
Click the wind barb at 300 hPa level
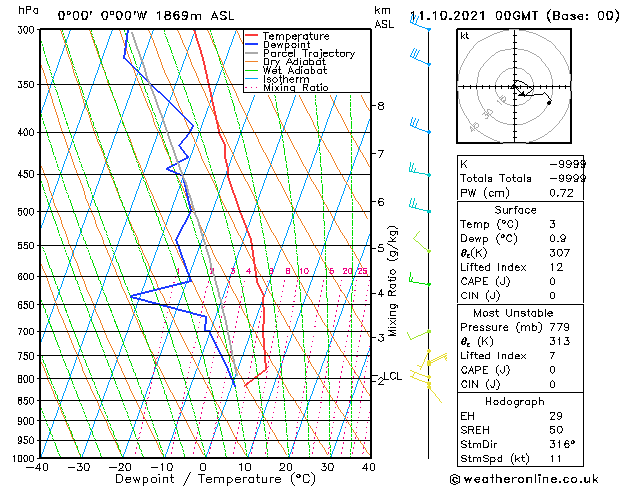tap(420, 23)
